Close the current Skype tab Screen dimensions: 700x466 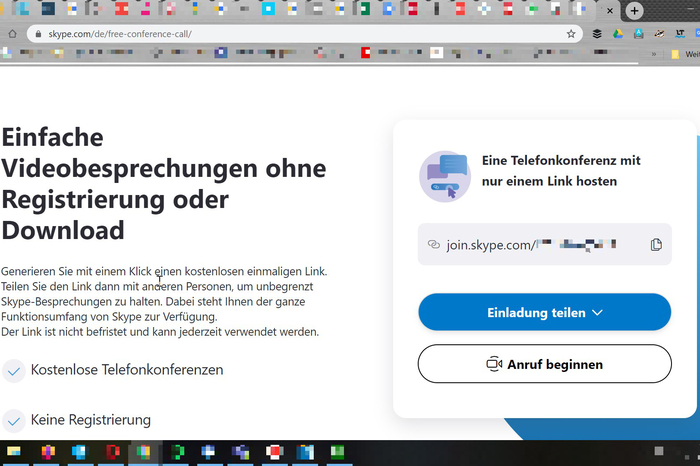pyautogui.click(x=610, y=11)
